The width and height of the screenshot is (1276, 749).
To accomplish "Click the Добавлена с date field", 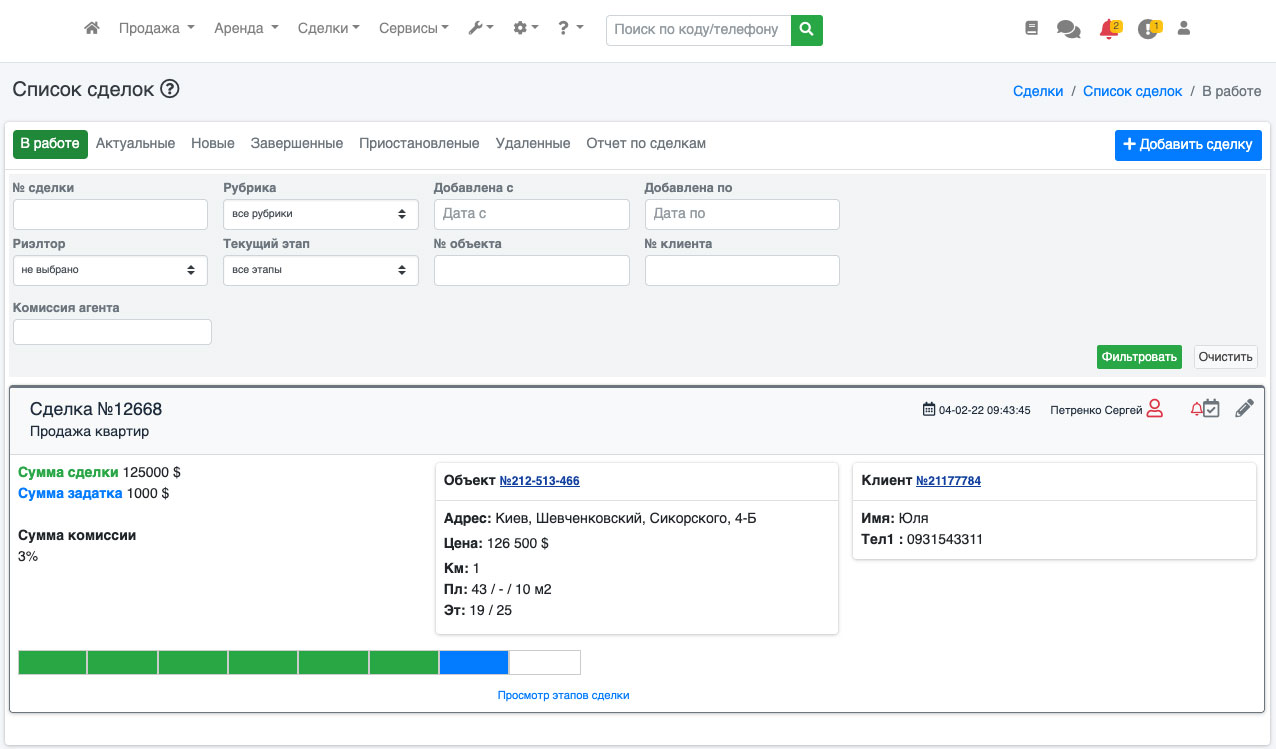I will (x=531, y=214).
